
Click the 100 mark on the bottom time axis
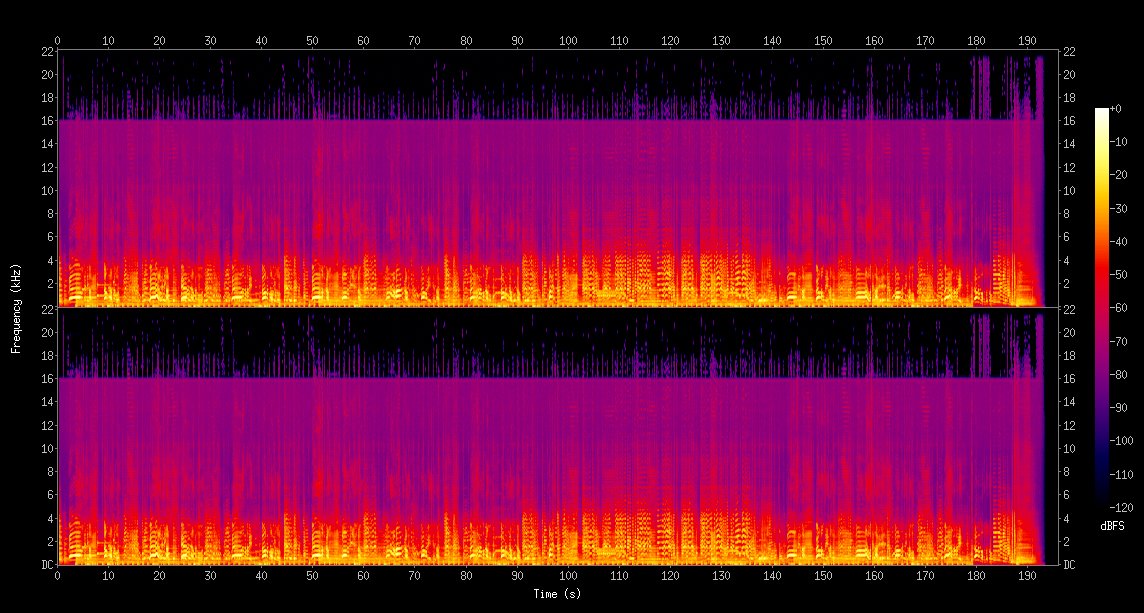click(x=568, y=575)
